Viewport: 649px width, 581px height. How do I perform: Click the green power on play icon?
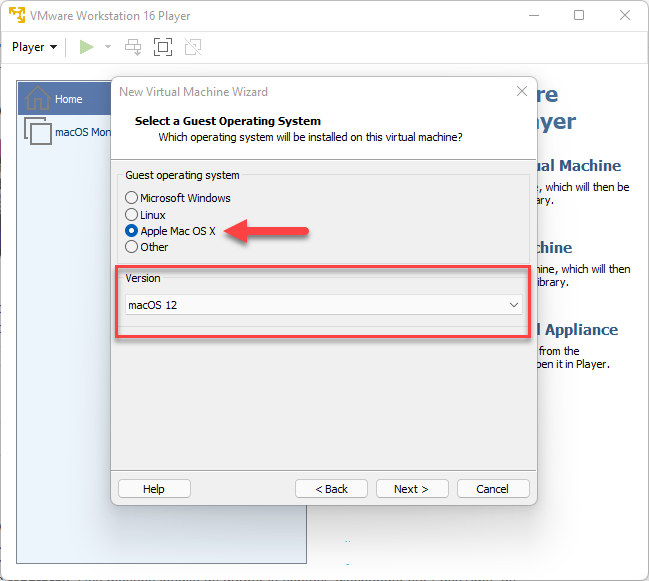pos(86,47)
